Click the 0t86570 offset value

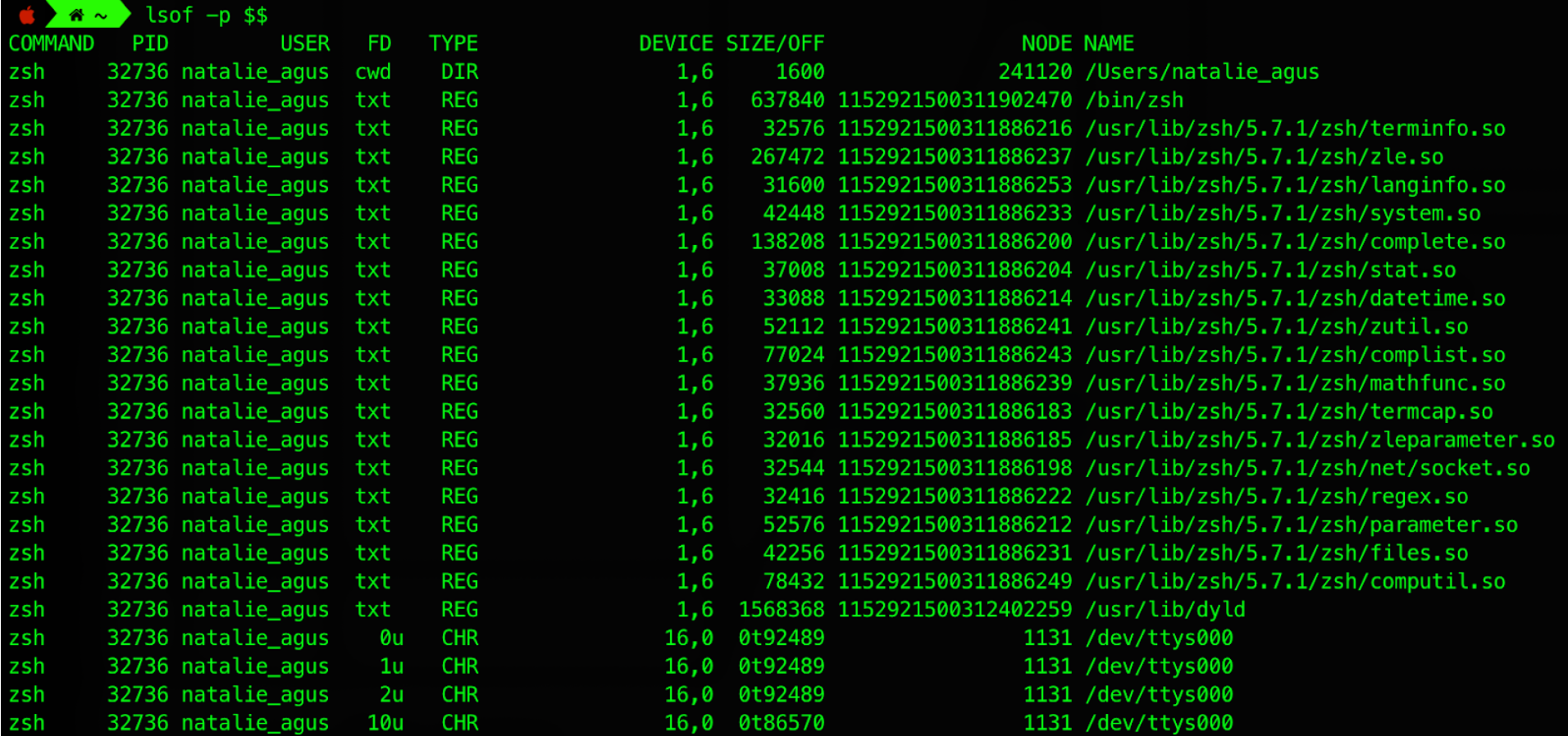click(x=782, y=723)
